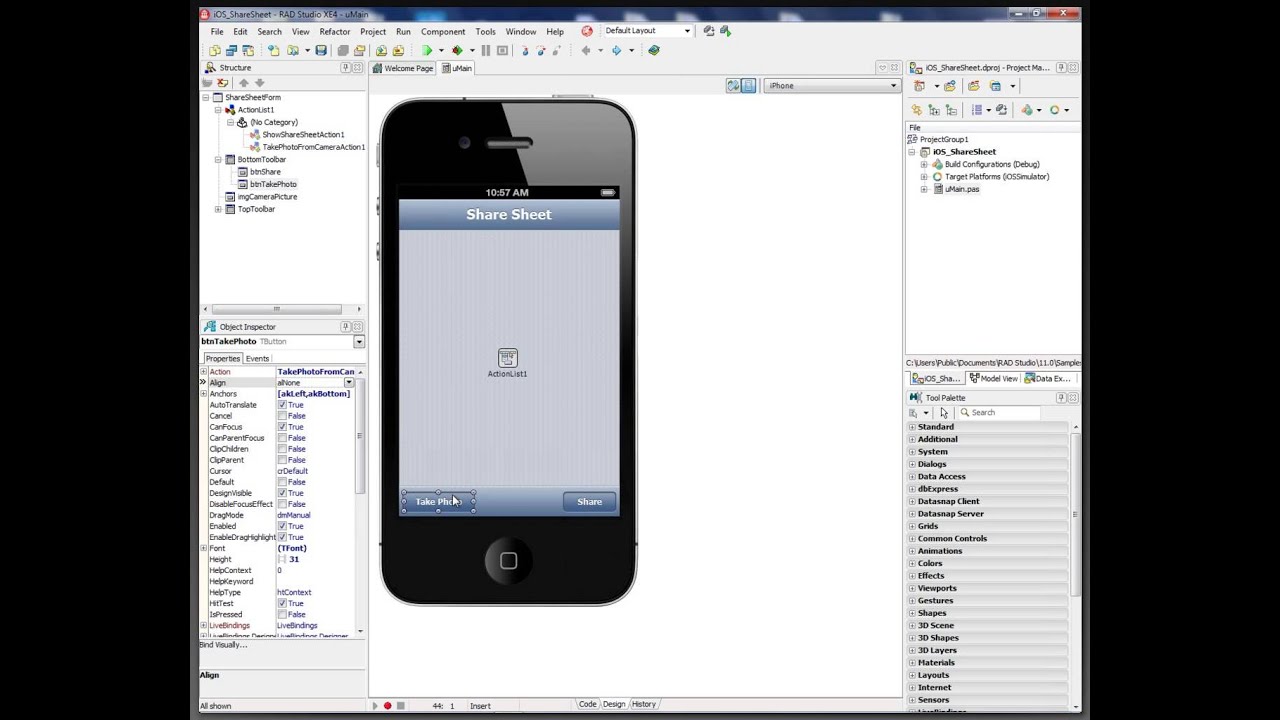Click the Expand All icon in Project Manager

click(934, 110)
